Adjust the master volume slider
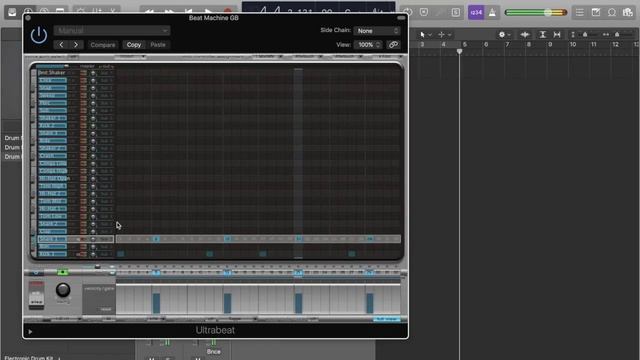640x360 pixels. click(536, 13)
